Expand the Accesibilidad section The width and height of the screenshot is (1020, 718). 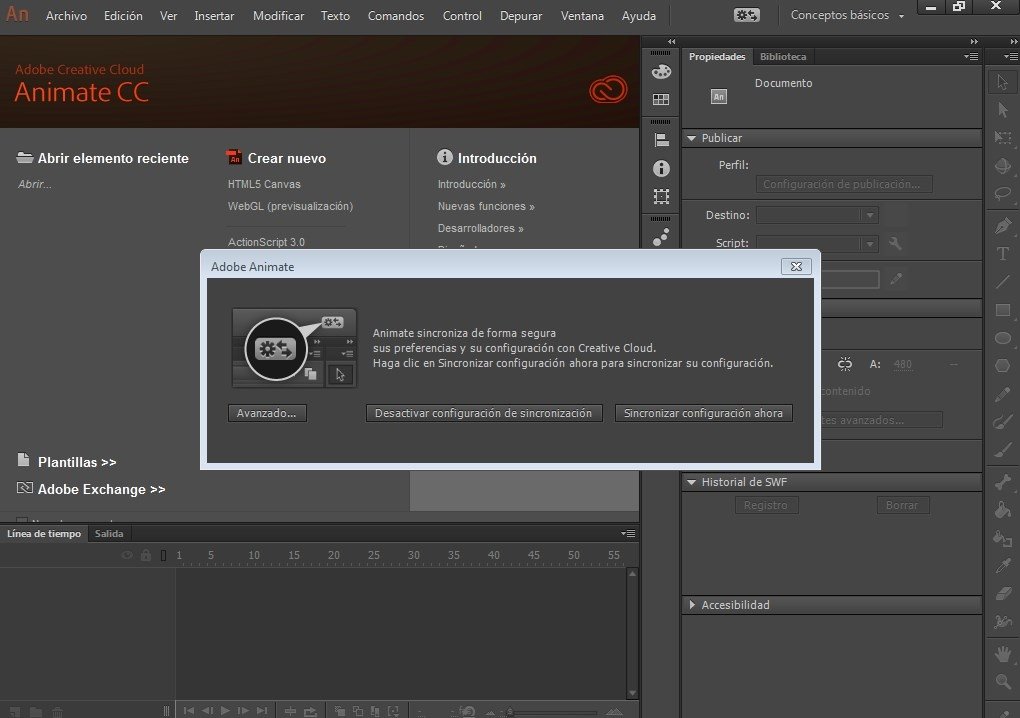[x=691, y=605]
